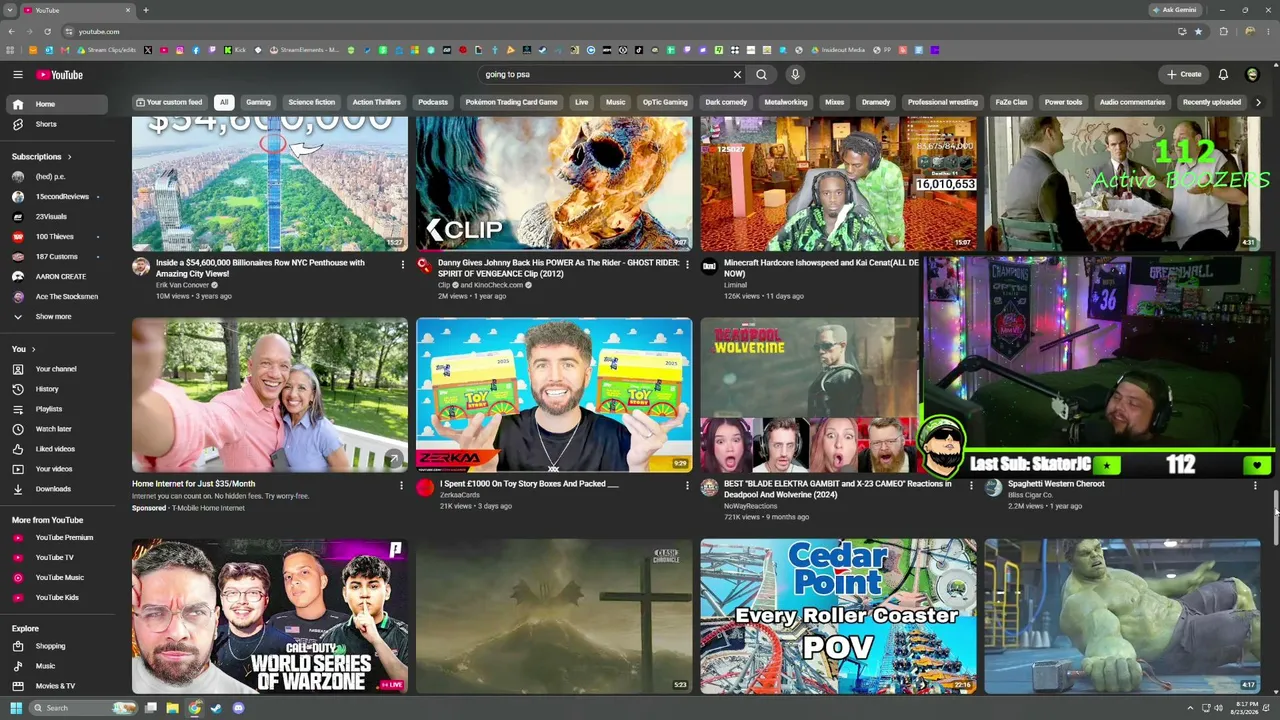Play the World Series of Warzone live thumbnail
1280x720 pixels.
click(x=270, y=616)
